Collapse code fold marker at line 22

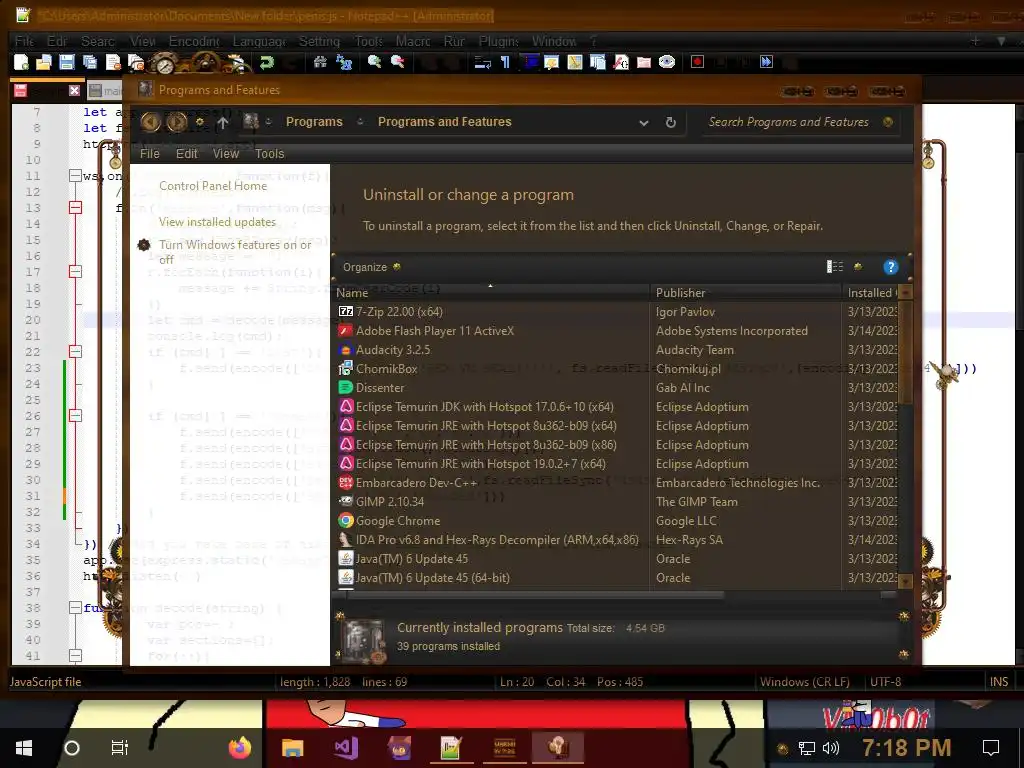pyautogui.click(x=76, y=352)
